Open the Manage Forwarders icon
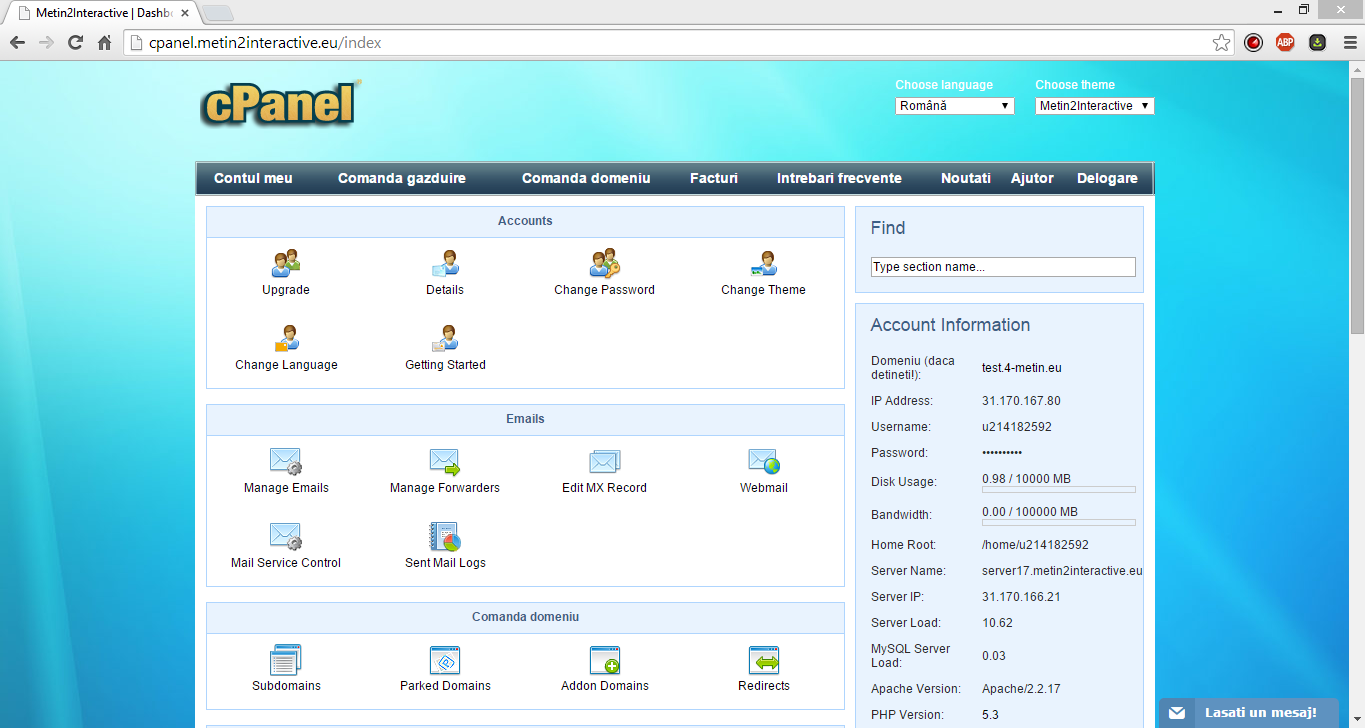This screenshot has width=1365, height=728. point(445,462)
